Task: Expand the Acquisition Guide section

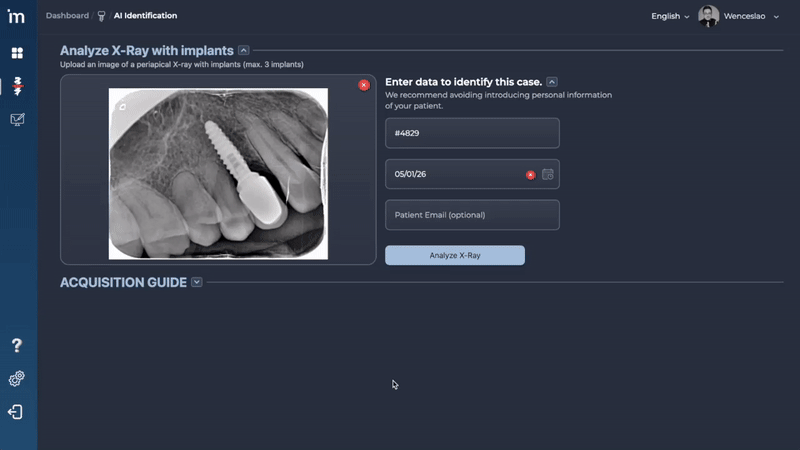Action: [x=197, y=282]
